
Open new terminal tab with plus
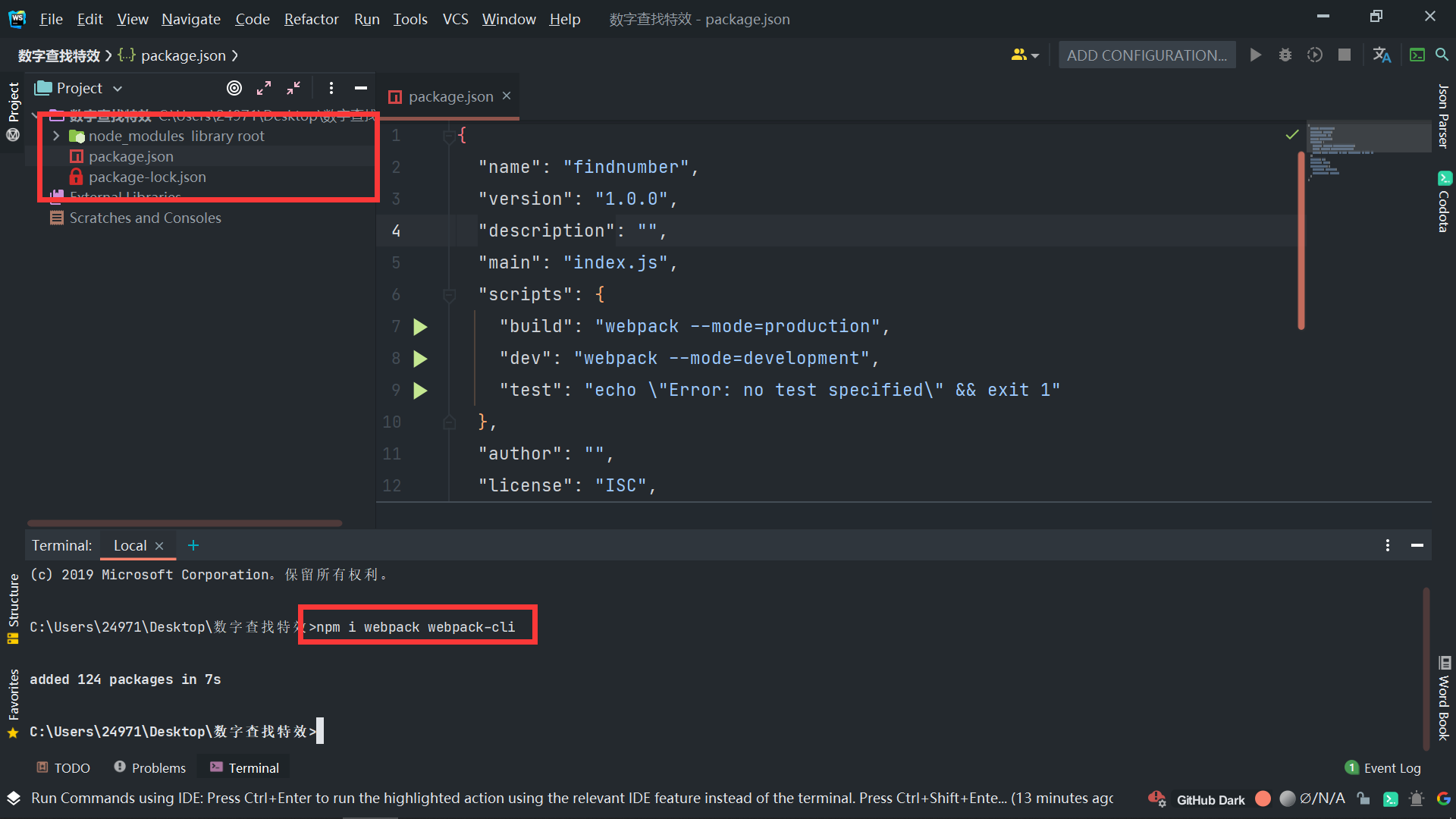pyautogui.click(x=193, y=545)
